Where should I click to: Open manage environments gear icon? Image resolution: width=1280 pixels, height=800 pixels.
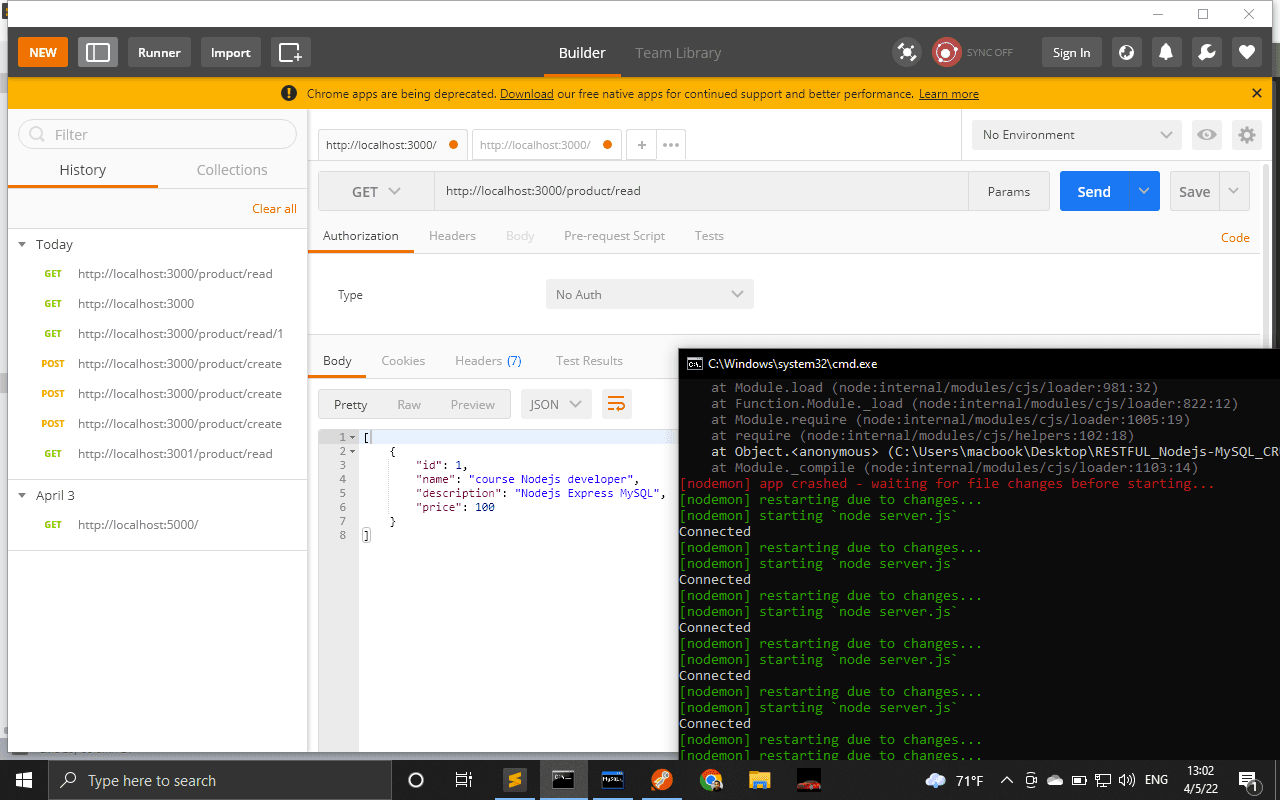tap(1245, 135)
